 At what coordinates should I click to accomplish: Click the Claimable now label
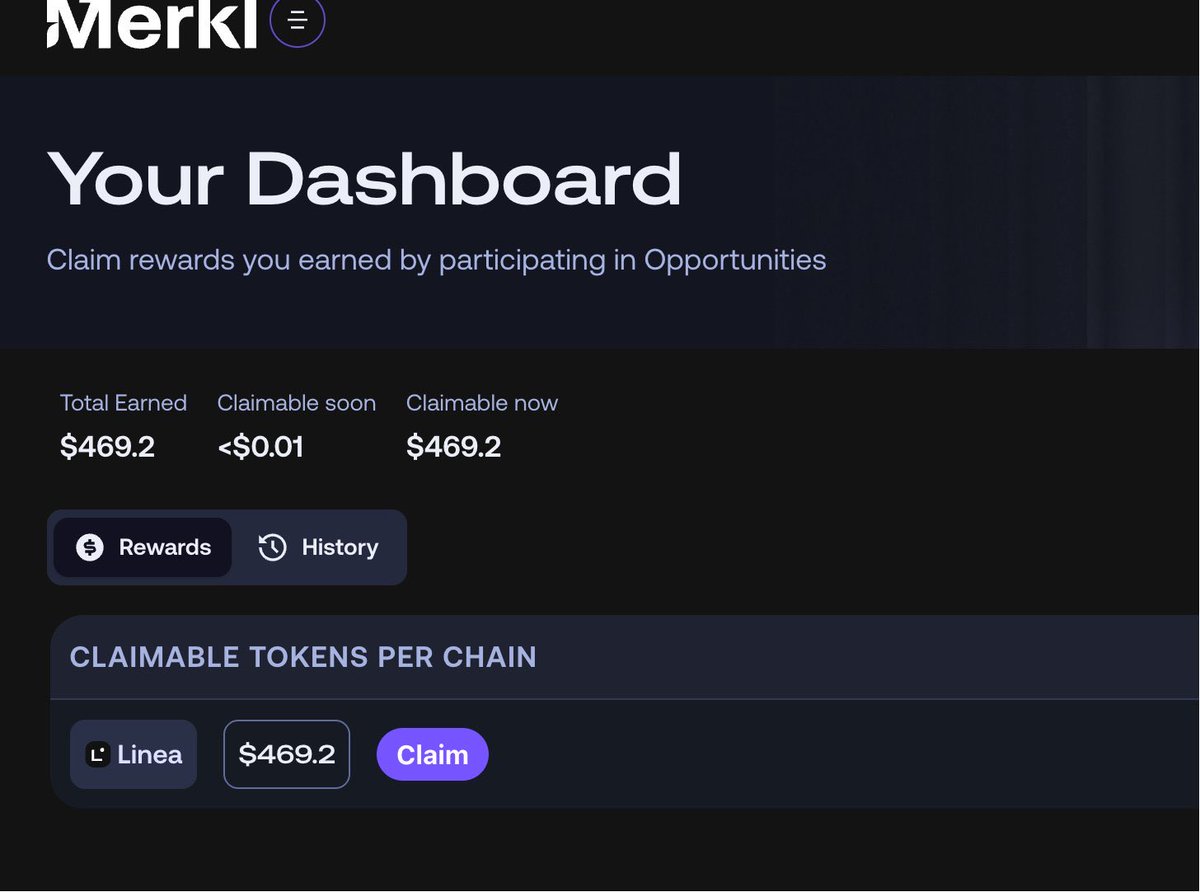click(482, 403)
